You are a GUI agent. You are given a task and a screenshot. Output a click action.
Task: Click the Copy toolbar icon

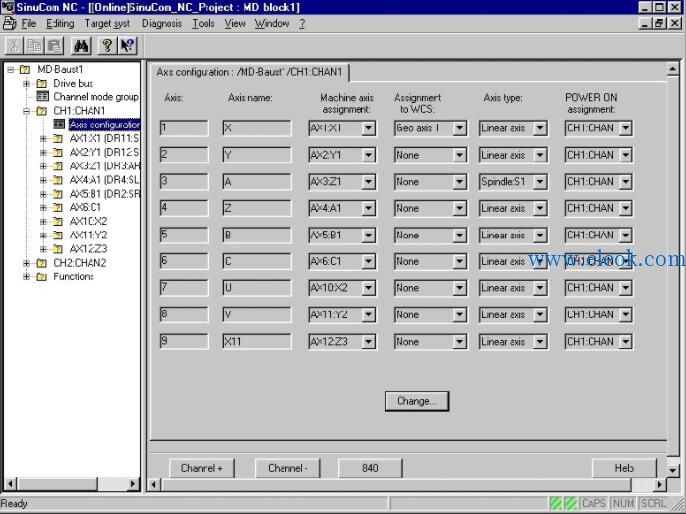34,45
